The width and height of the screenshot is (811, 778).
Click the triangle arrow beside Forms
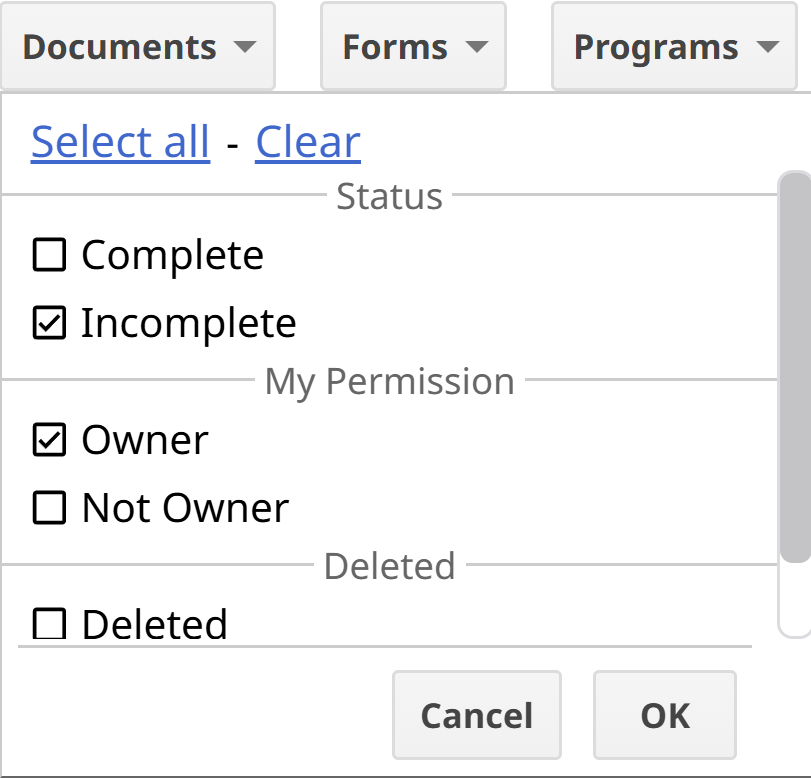click(x=477, y=47)
